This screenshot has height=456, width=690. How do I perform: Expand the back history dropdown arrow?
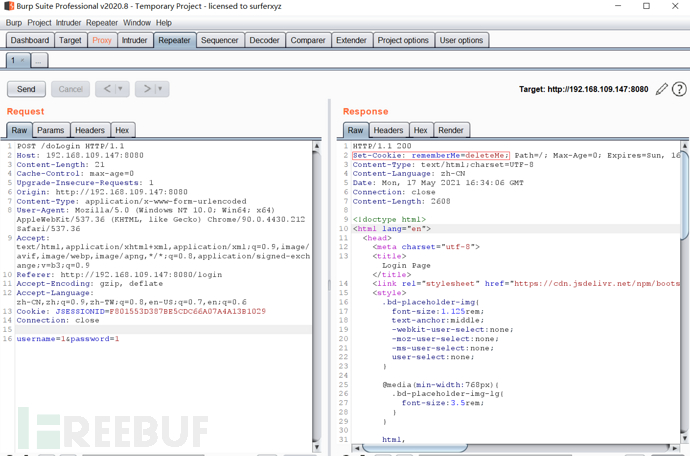click(x=121, y=89)
